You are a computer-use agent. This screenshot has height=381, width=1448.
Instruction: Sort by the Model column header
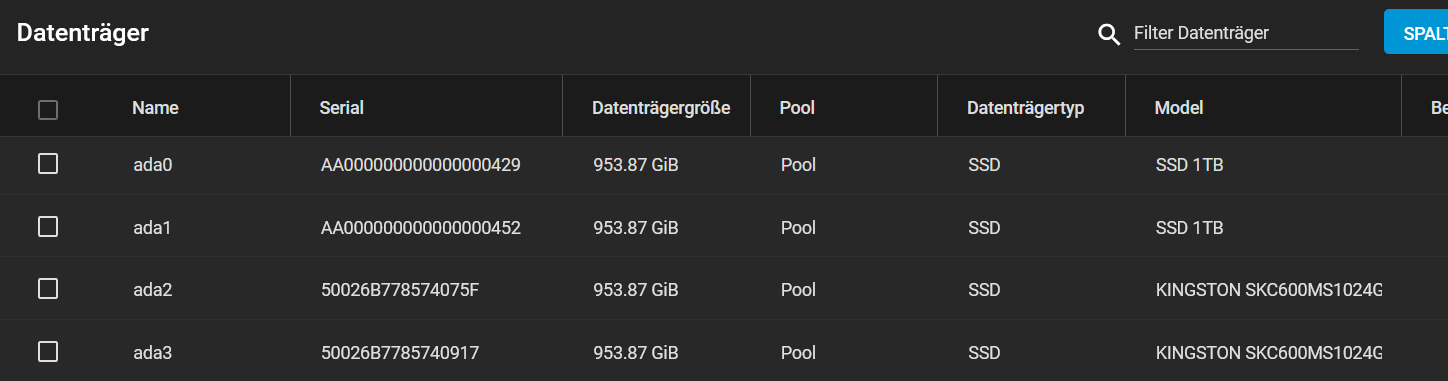pos(1179,108)
